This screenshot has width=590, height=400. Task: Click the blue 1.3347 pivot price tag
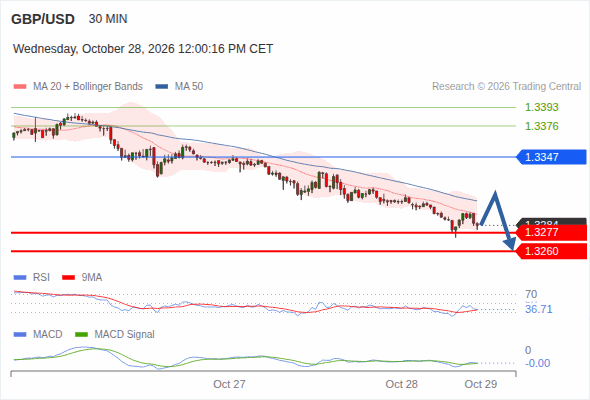pyautogui.click(x=551, y=157)
